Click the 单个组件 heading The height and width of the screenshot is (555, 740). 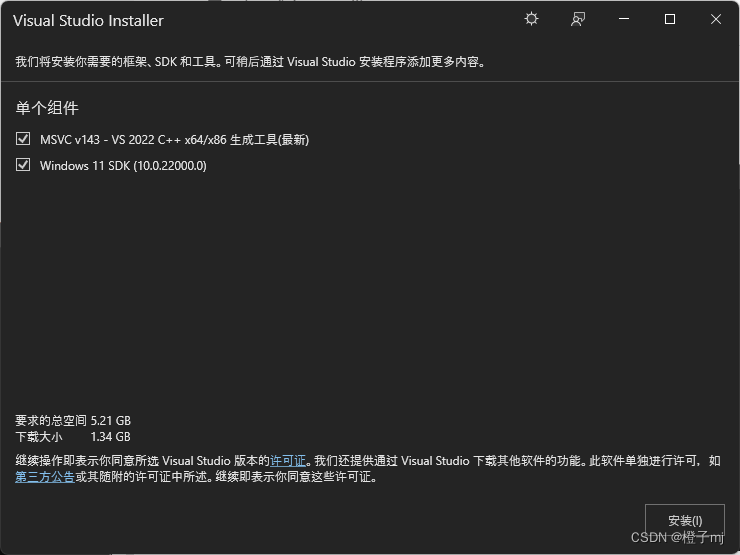(x=47, y=108)
